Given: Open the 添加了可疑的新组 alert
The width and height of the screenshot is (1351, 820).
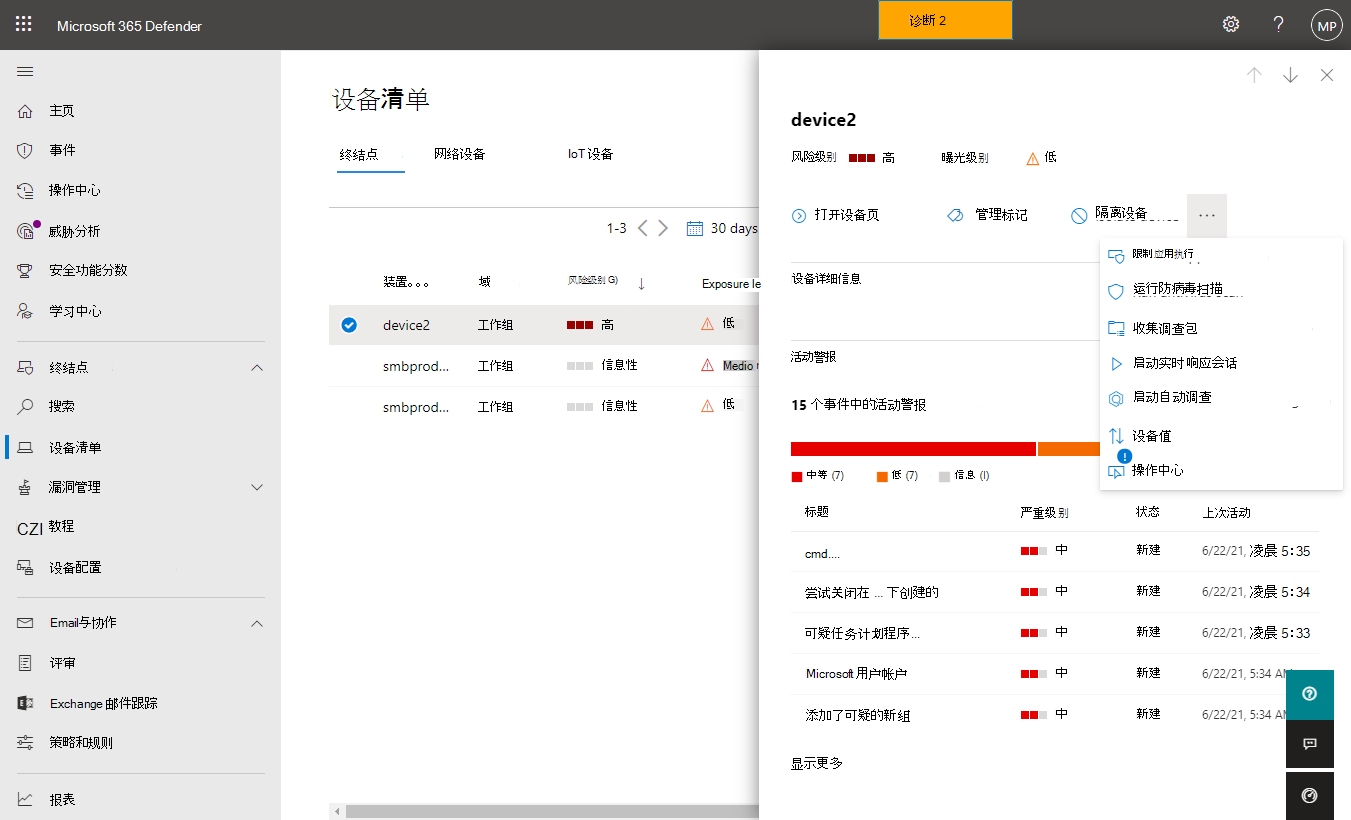Looking at the screenshot, I should click(x=858, y=715).
